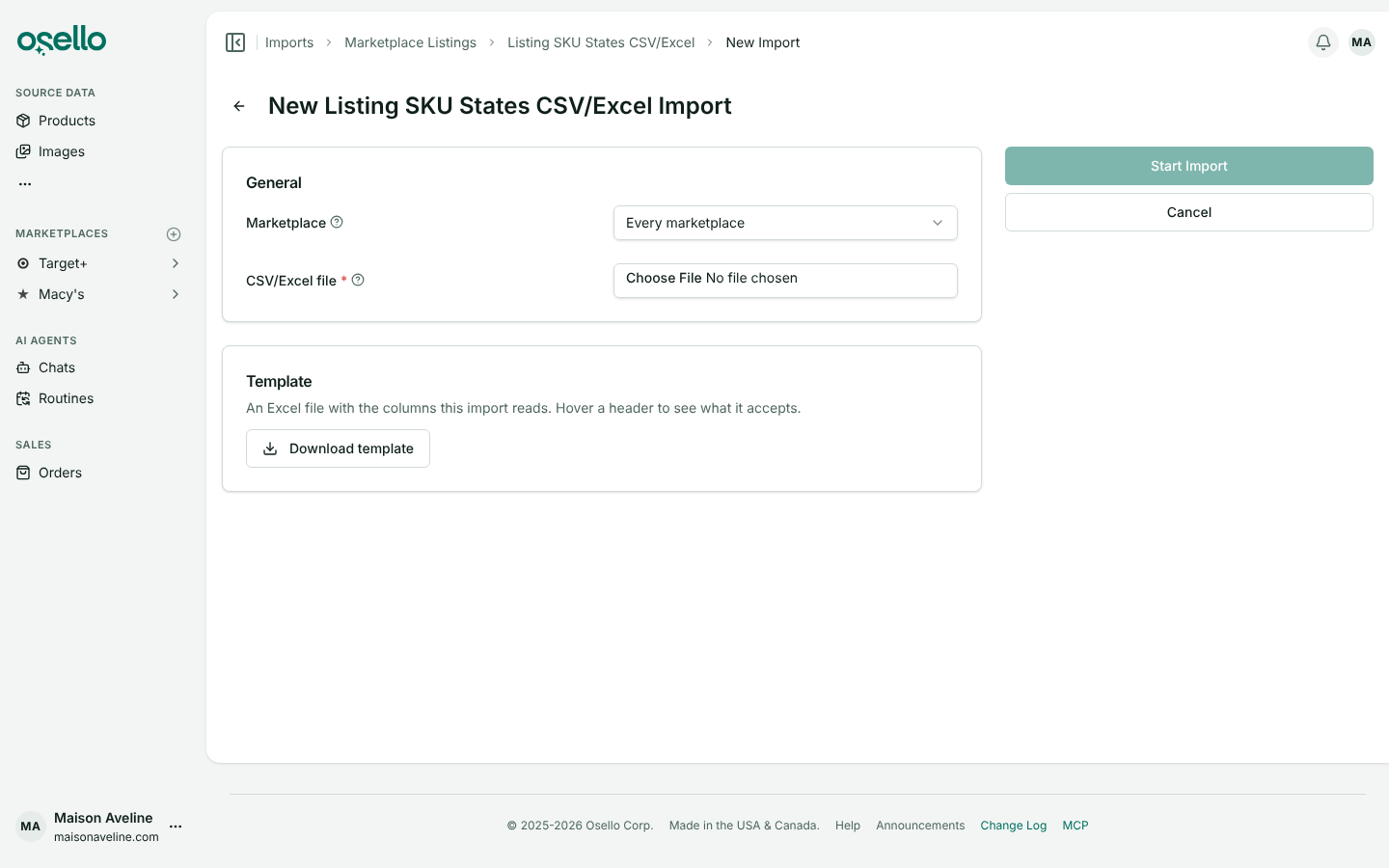Viewport: 1389px width, 868px height.
Task: Click the Cancel button
Action: 1189,212
